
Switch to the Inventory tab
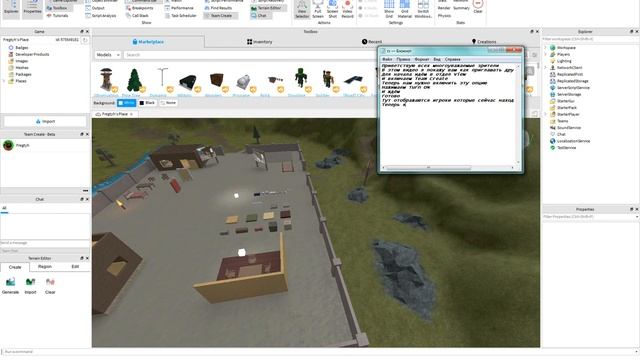(x=260, y=42)
